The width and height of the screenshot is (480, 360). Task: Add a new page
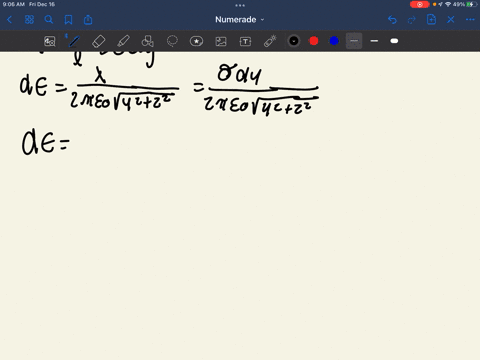coord(431,19)
